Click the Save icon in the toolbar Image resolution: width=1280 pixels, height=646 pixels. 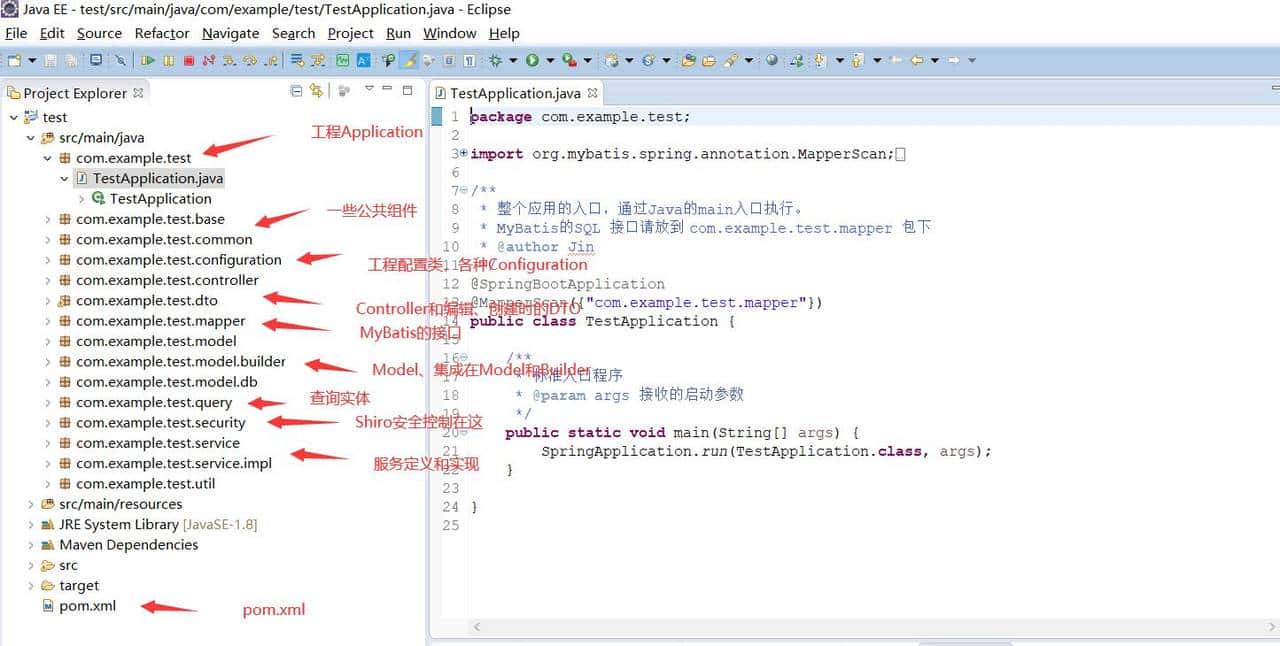click(50, 60)
